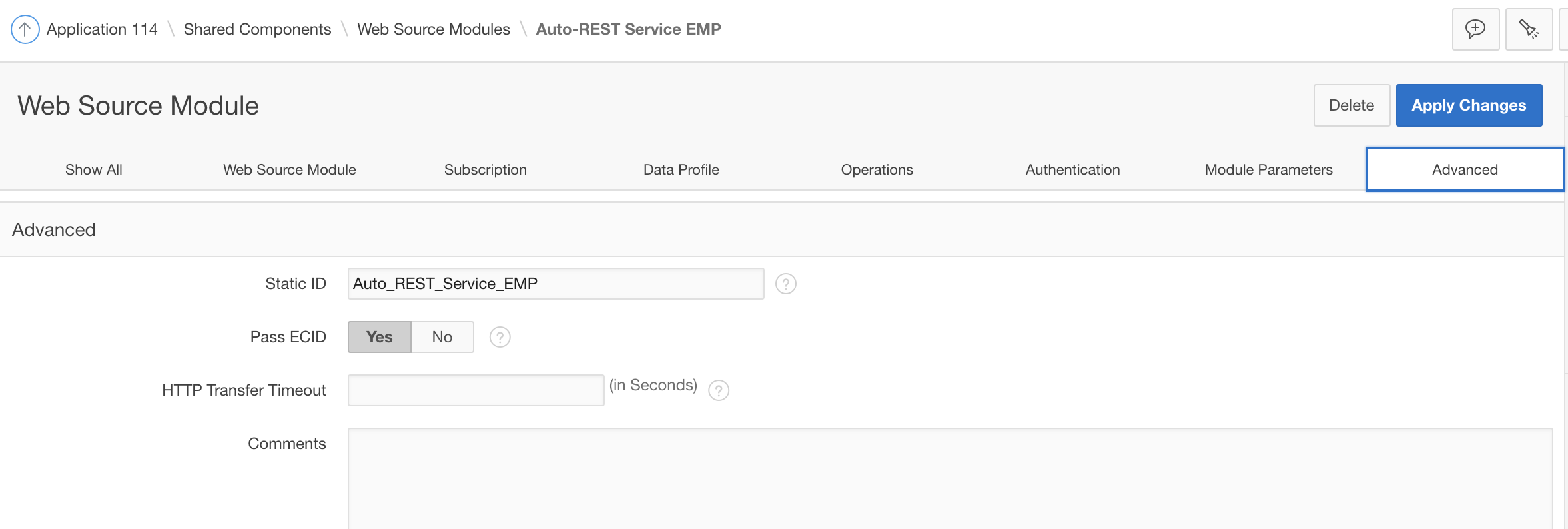Set Pass ECID to Yes

380,337
